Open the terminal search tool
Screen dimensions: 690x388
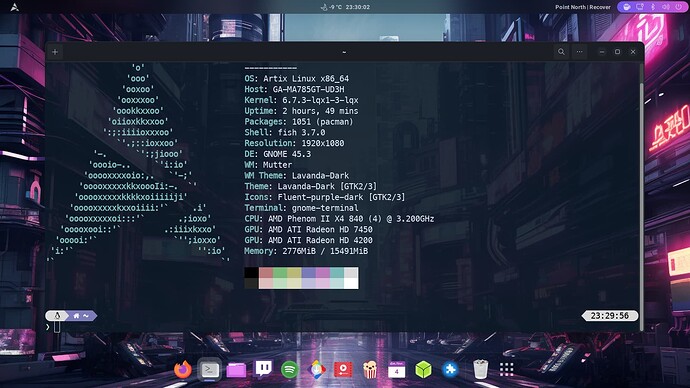(x=561, y=52)
